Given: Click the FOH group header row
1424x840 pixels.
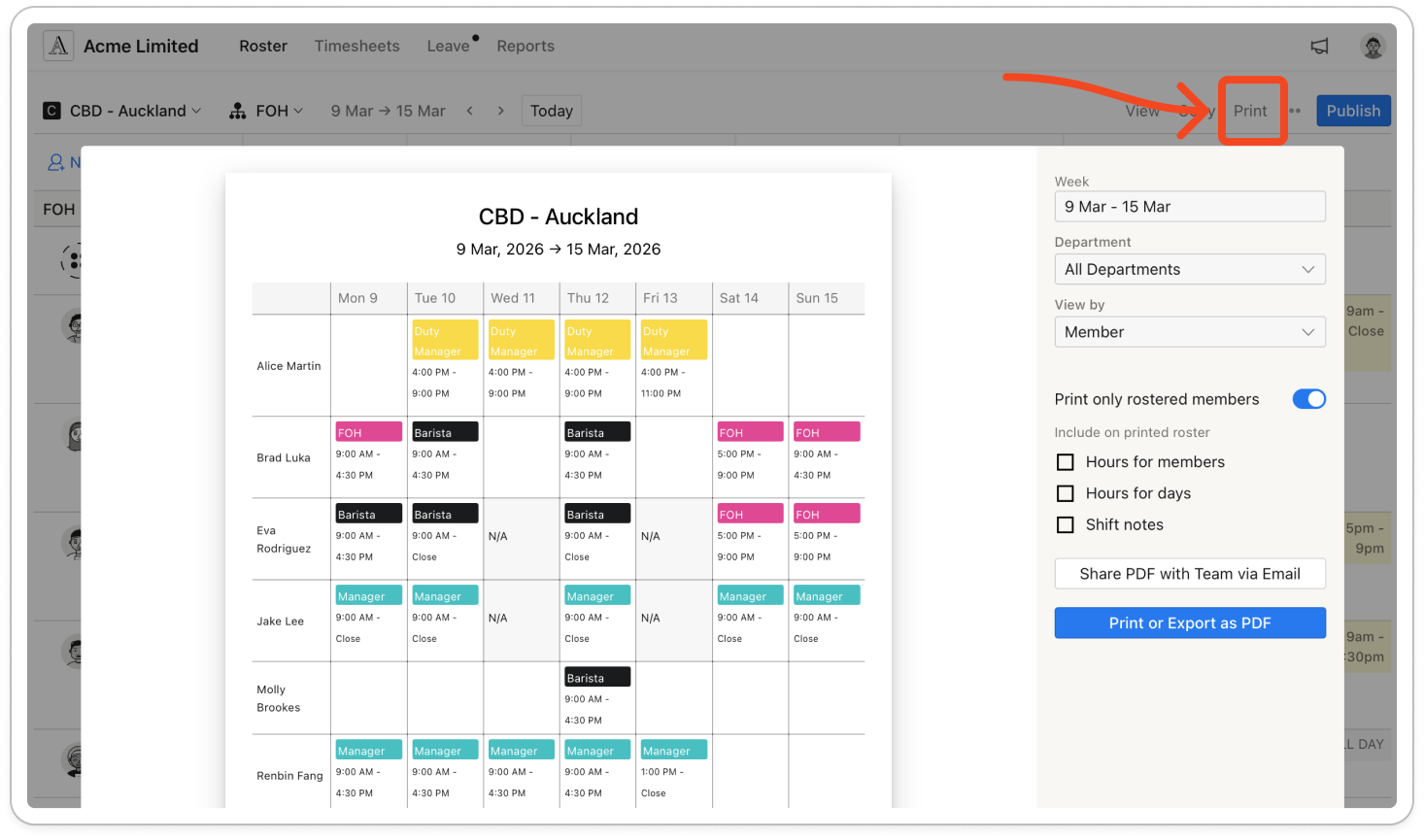Looking at the screenshot, I should [x=58, y=209].
